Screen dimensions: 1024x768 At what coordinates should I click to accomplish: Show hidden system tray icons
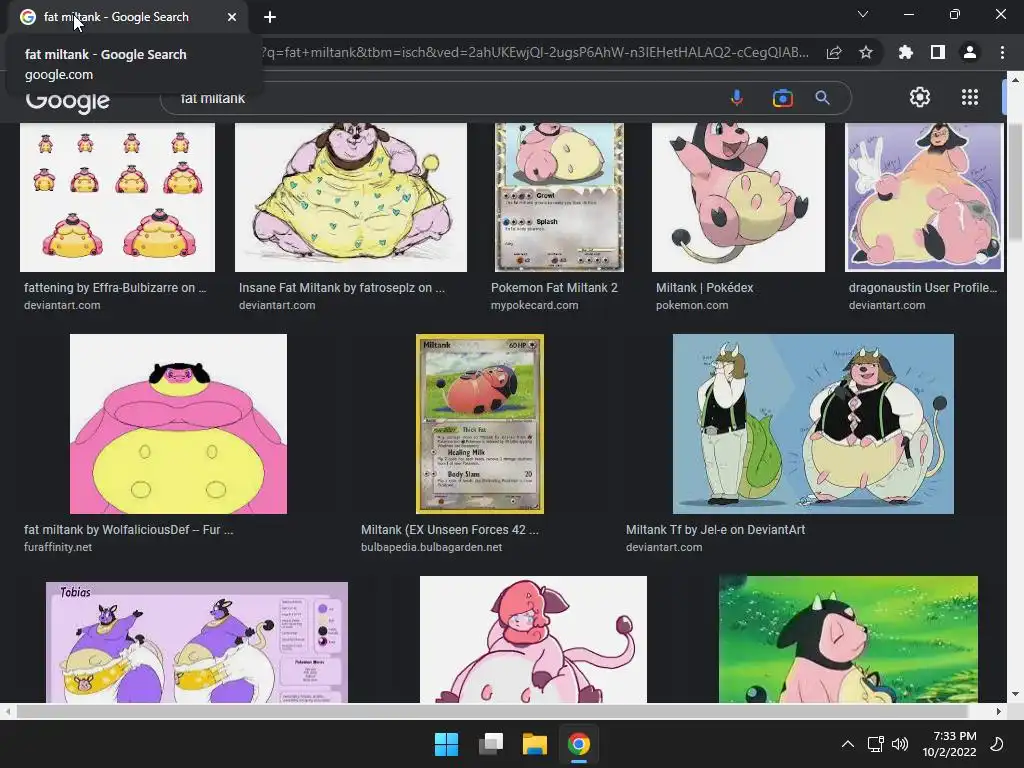[848, 744]
